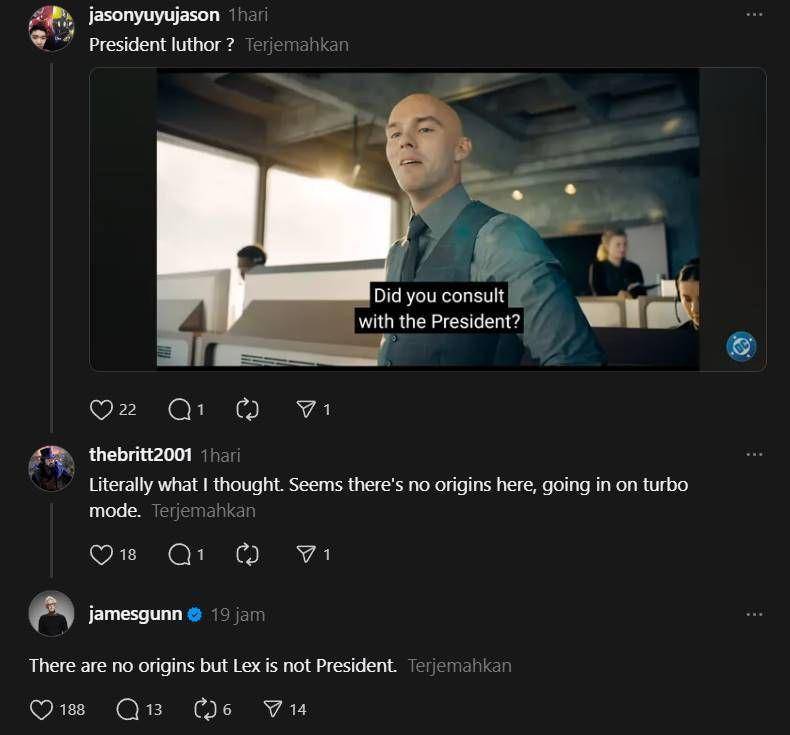Open the 13 replies on jamesgunn's post
Viewport: 790px width, 735px height.
pos(127,710)
